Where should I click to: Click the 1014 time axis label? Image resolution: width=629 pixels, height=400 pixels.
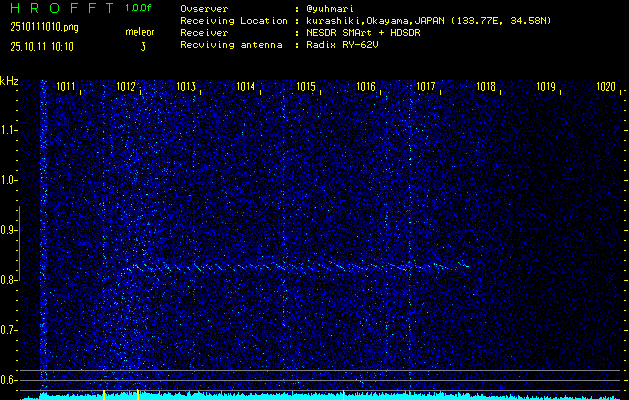tap(246, 86)
